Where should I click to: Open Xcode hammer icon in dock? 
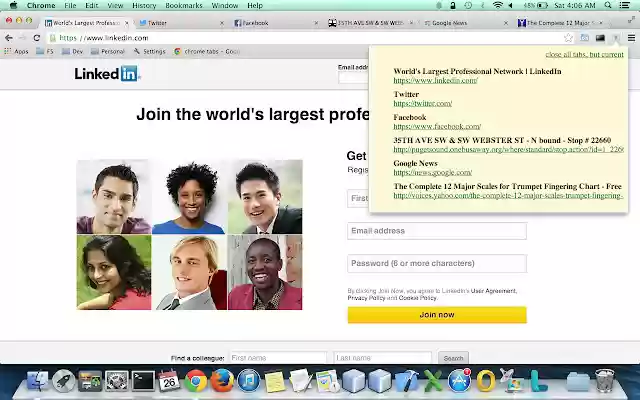click(407, 380)
